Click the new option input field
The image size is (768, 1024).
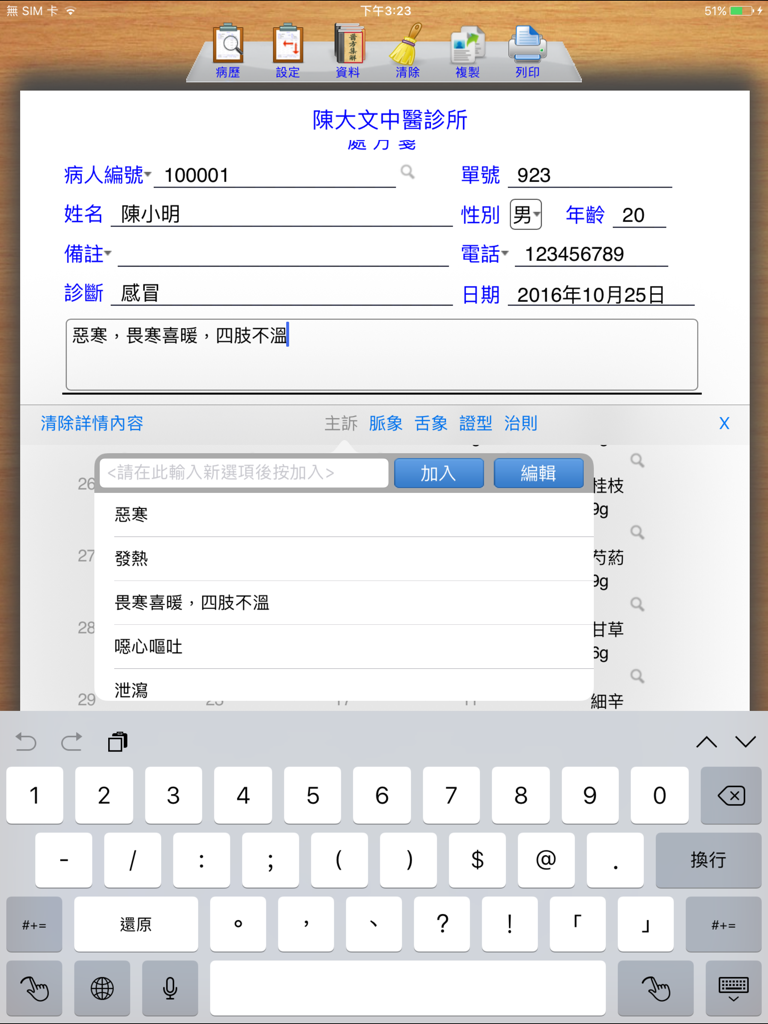click(x=244, y=473)
